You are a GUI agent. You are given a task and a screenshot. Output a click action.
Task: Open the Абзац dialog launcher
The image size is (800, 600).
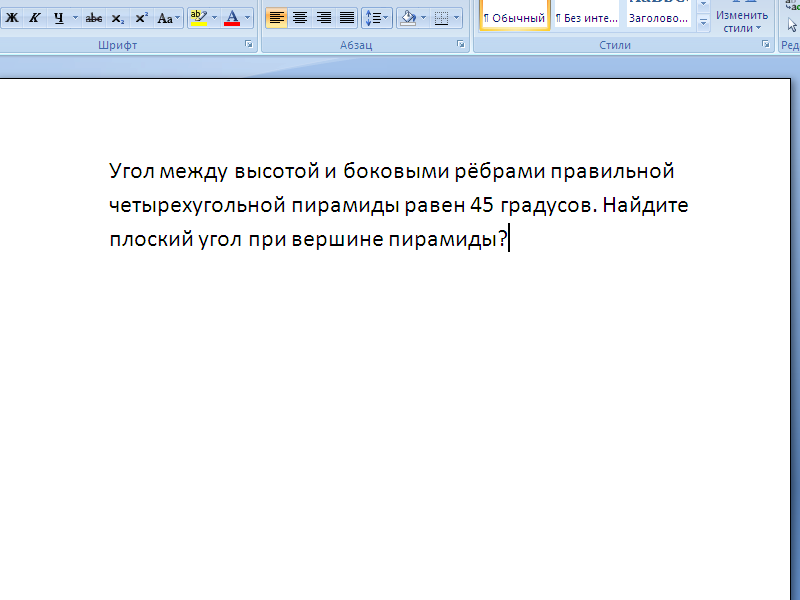461,45
